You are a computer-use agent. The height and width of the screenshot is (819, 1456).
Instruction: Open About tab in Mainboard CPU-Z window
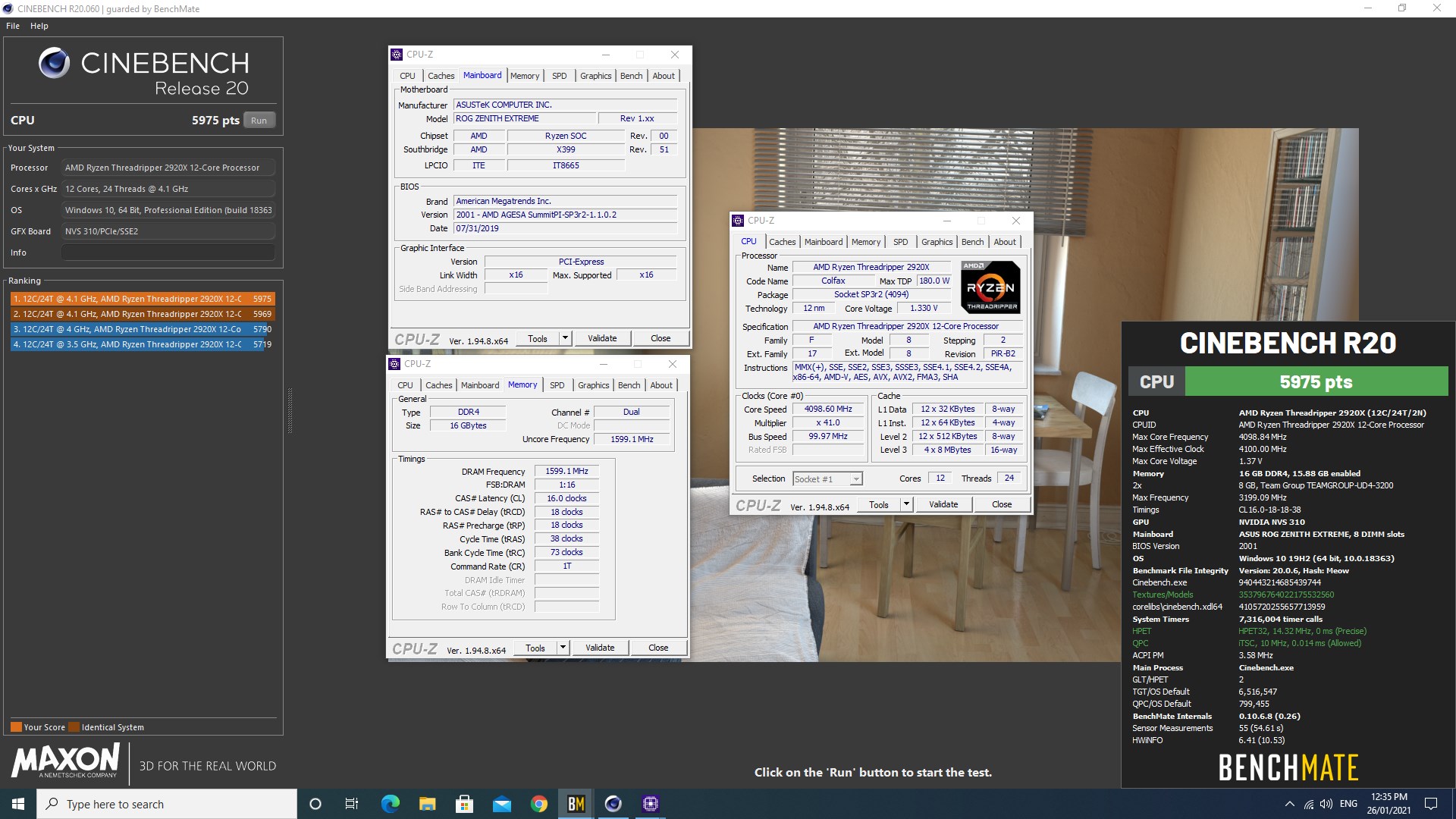tap(664, 76)
